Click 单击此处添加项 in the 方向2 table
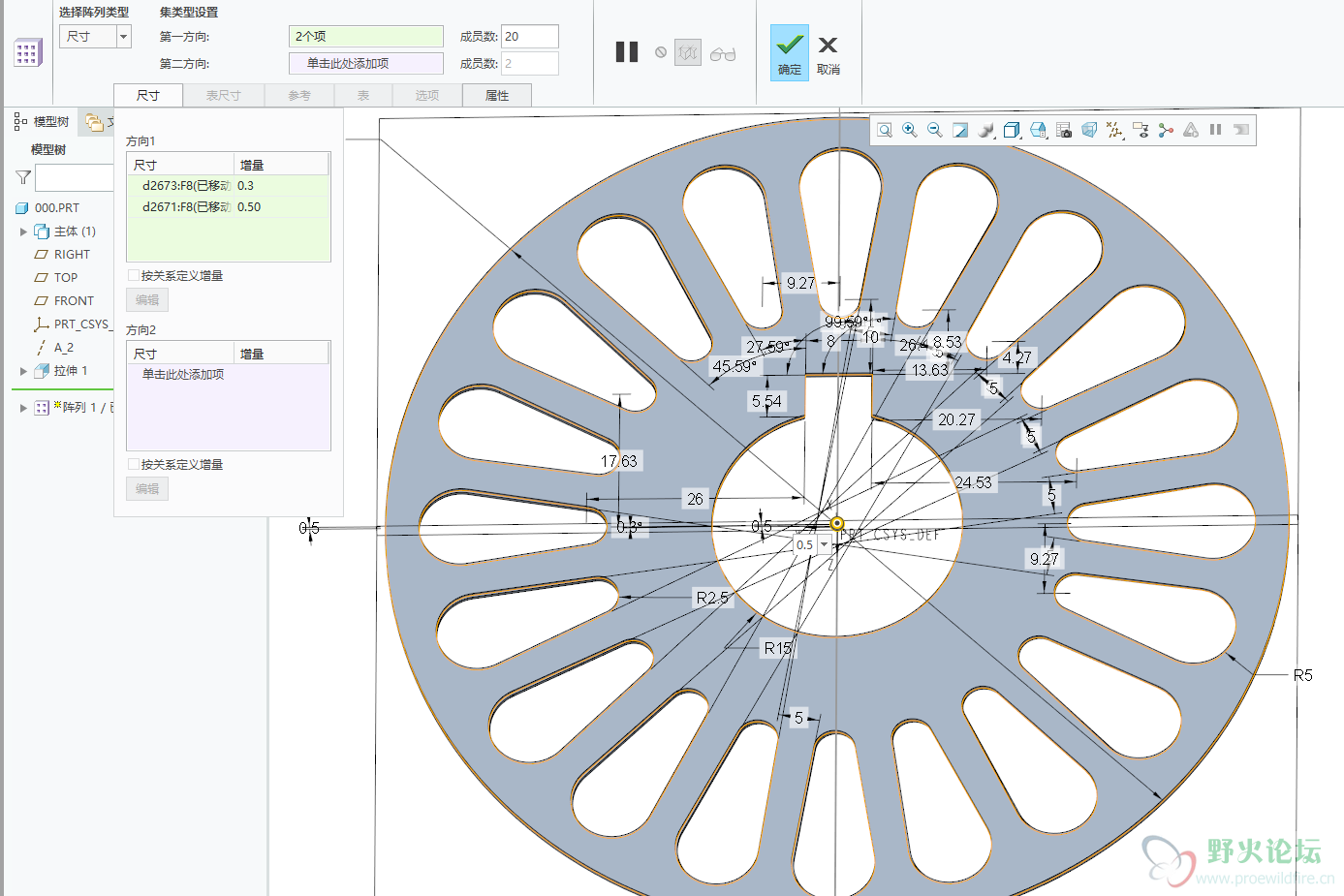1344x896 pixels. pos(183,375)
